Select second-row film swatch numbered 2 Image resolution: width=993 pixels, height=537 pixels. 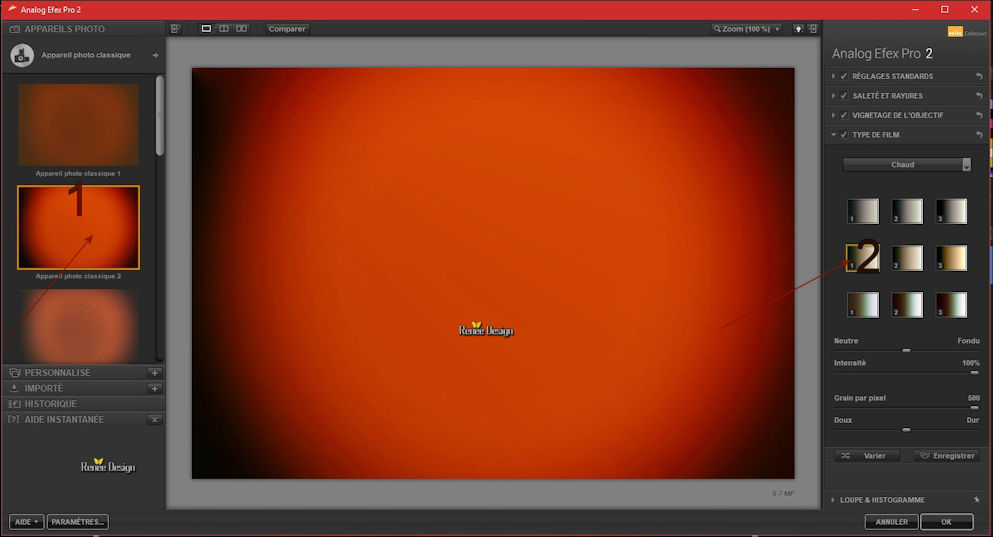pyautogui.click(x=907, y=258)
